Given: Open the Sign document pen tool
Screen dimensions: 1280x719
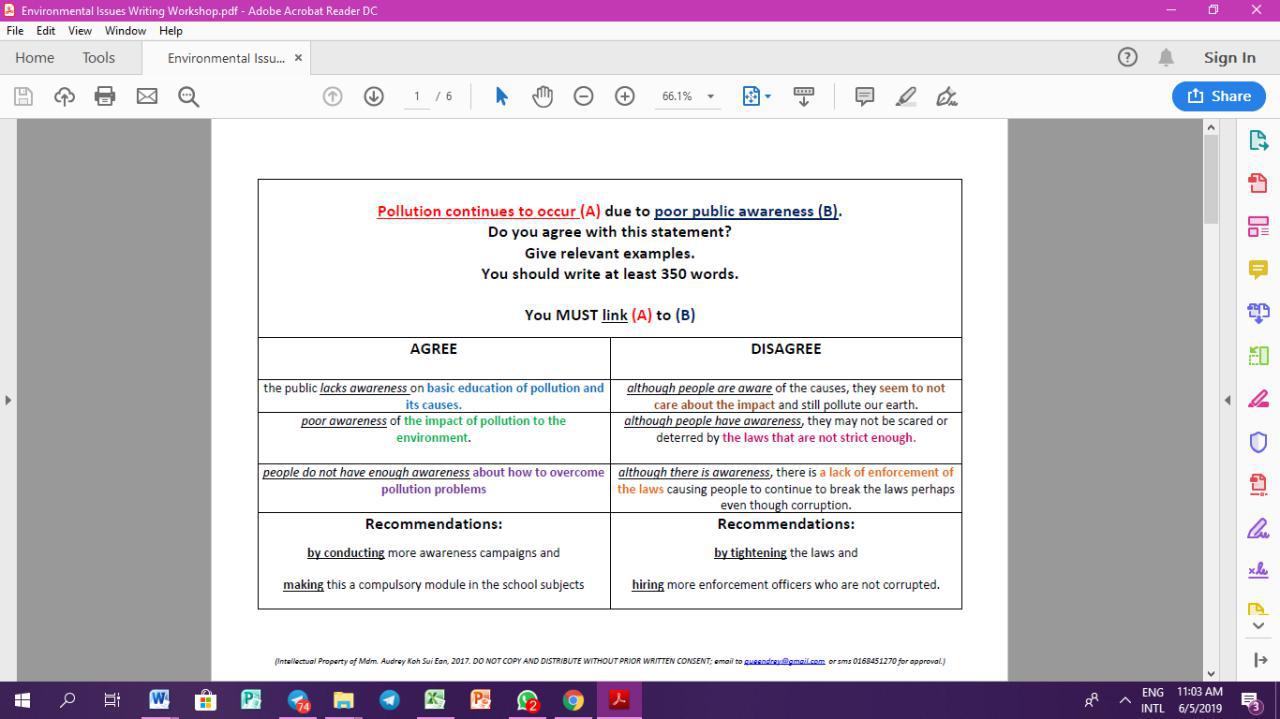Looking at the screenshot, I should 947,96.
